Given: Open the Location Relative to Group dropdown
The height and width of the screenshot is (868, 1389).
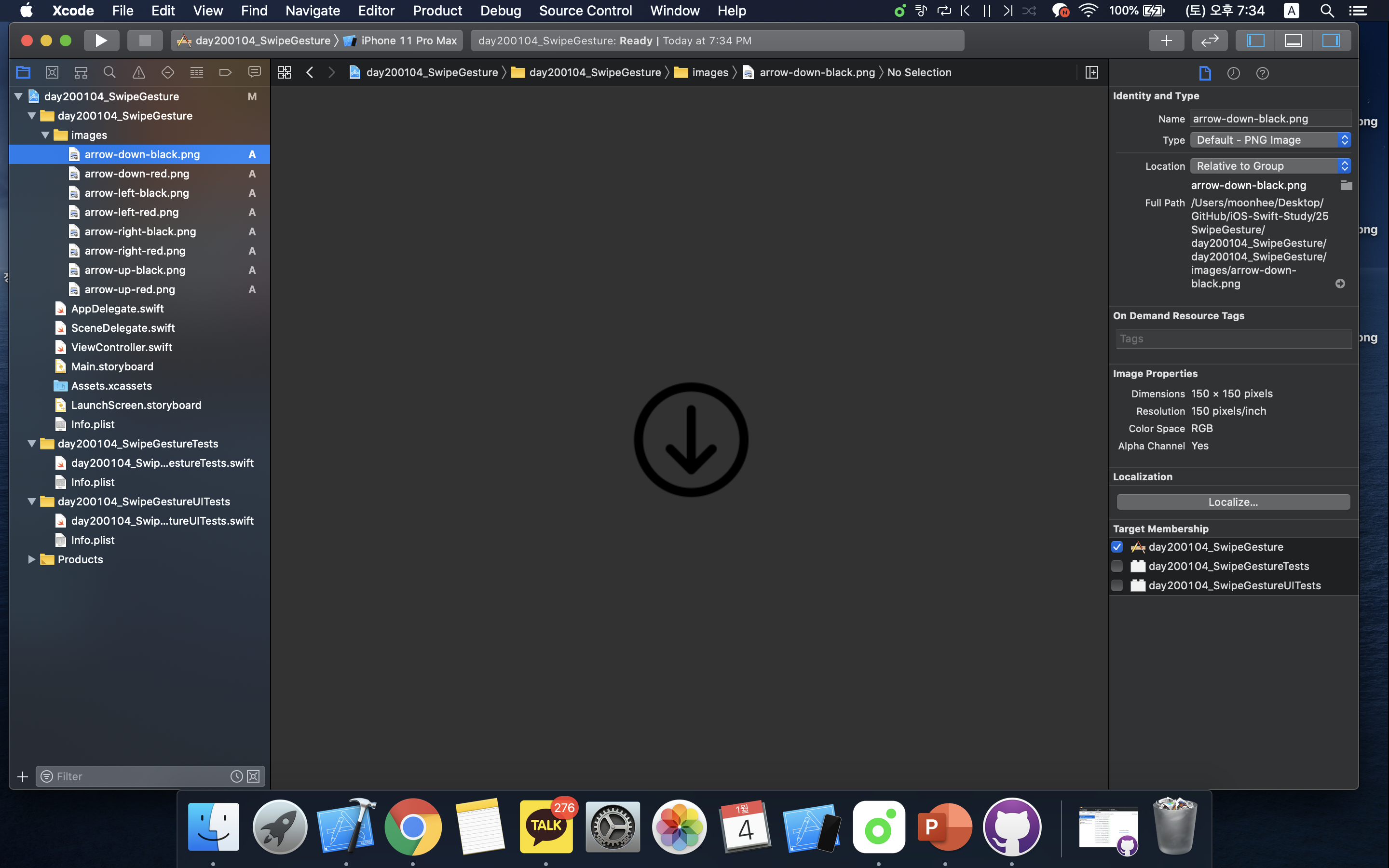Looking at the screenshot, I should (1269, 166).
